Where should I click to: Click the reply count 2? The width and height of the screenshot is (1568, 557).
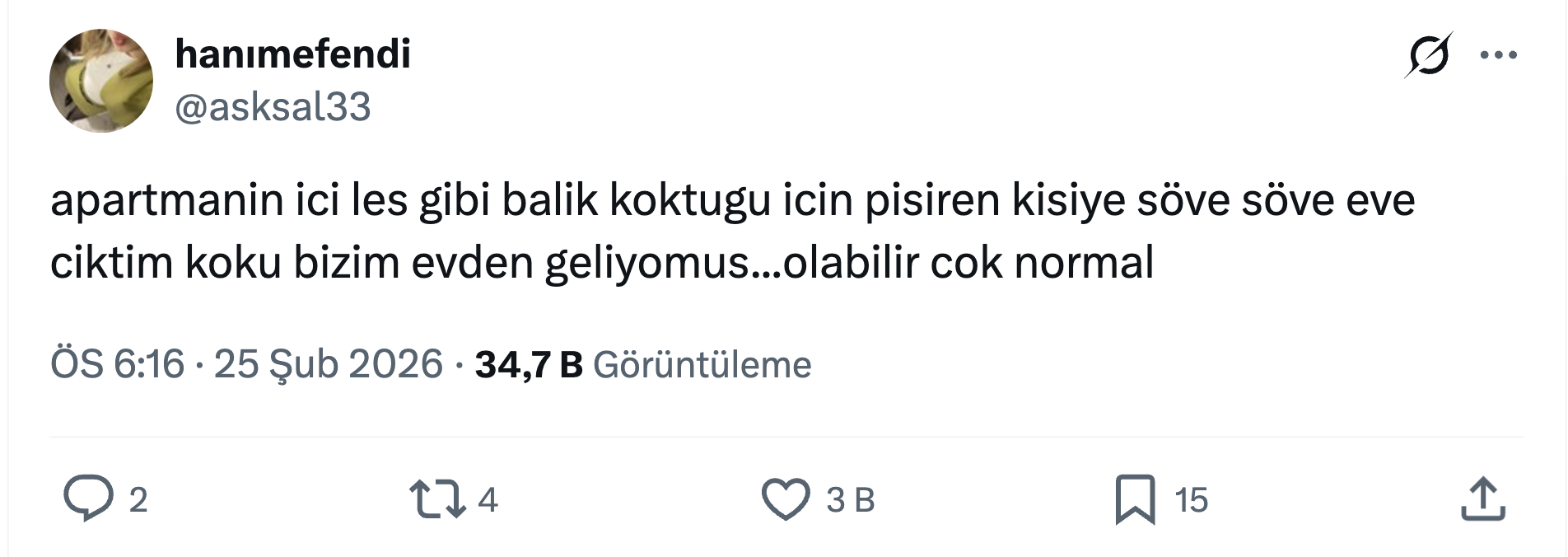tap(138, 500)
